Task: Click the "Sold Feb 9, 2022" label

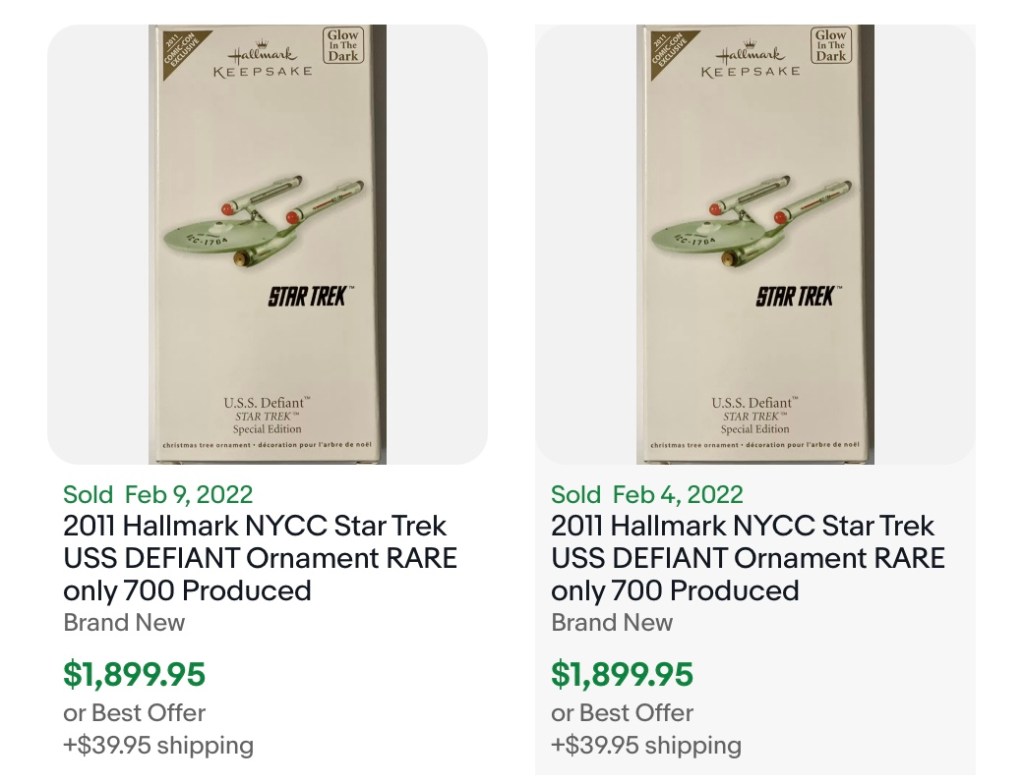Action: pyautogui.click(x=158, y=494)
